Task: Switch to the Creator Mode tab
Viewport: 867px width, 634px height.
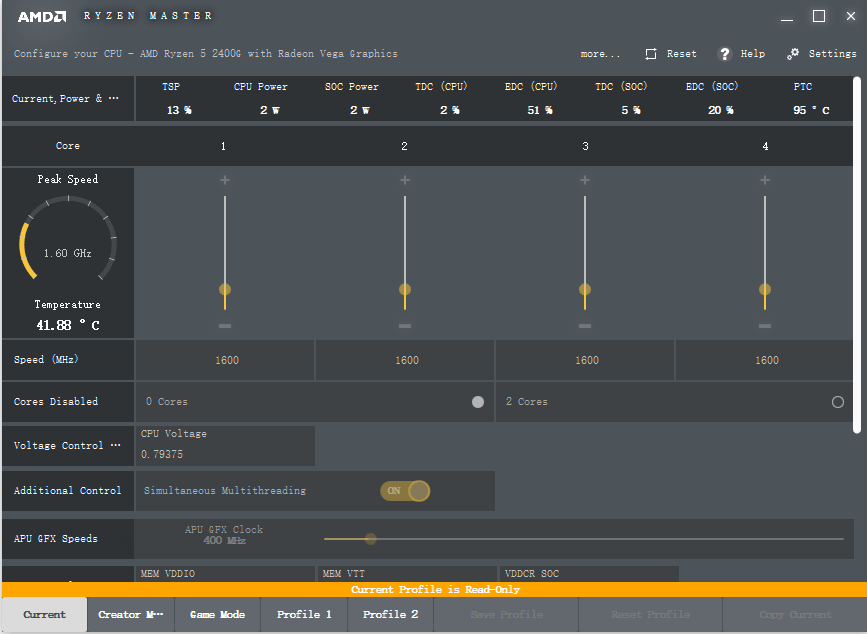Action: [130, 615]
